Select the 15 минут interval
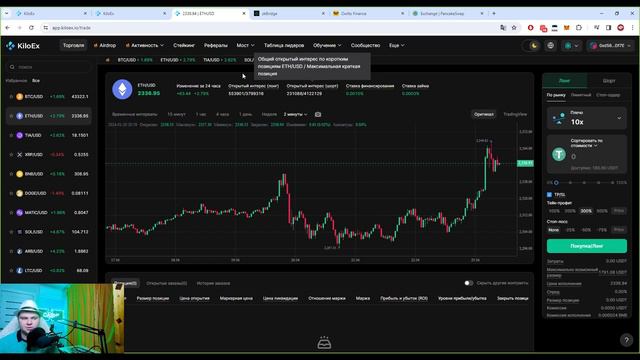Viewport: 640px width, 360px height. pyautogui.click(x=176, y=114)
